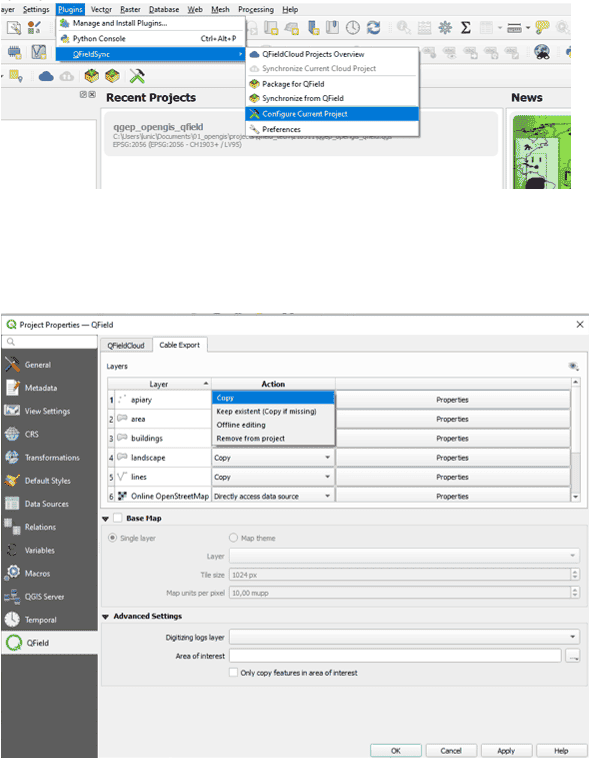This screenshot has height=761, width=591.
Task: Switch to the QFieldCloud tab
Action: tap(126, 346)
